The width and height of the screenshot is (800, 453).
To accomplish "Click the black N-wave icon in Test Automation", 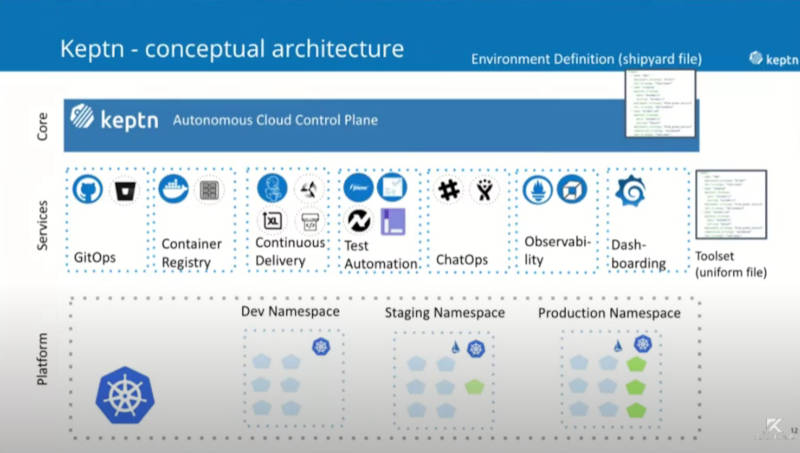I will (x=359, y=221).
